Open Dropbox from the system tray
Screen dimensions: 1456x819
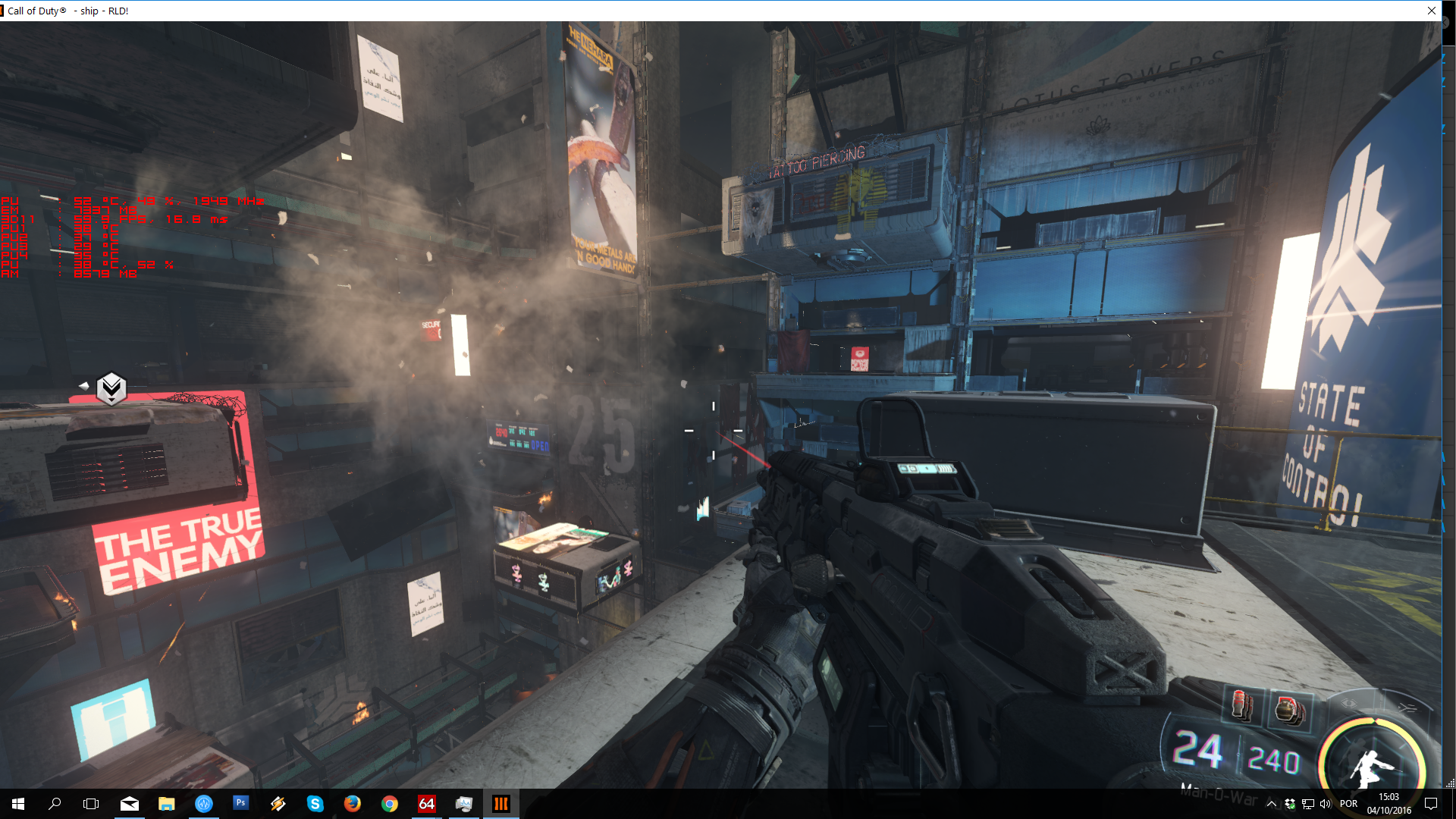(x=1290, y=804)
